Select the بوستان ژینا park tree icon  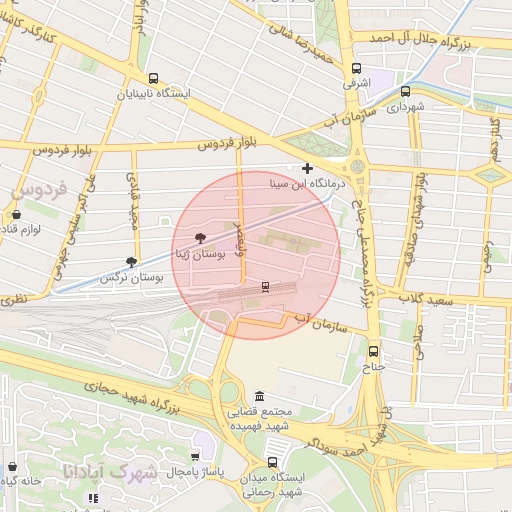(x=200, y=238)
